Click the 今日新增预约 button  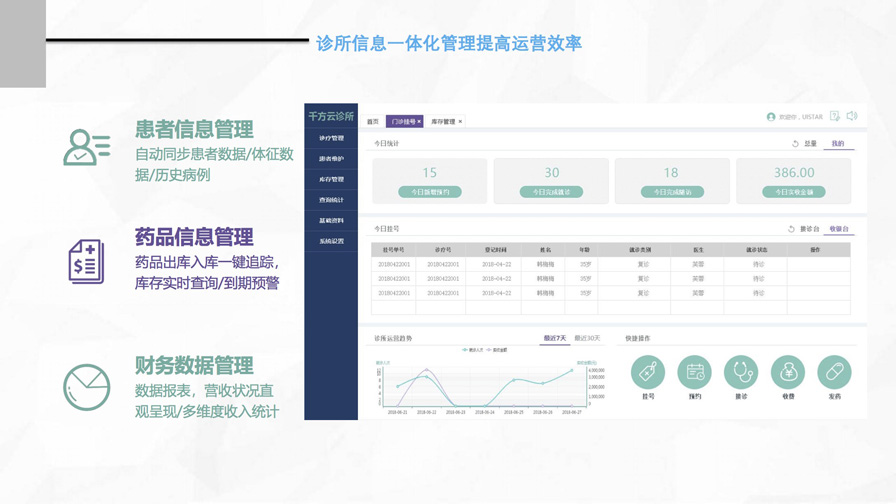tap(429, 192)
